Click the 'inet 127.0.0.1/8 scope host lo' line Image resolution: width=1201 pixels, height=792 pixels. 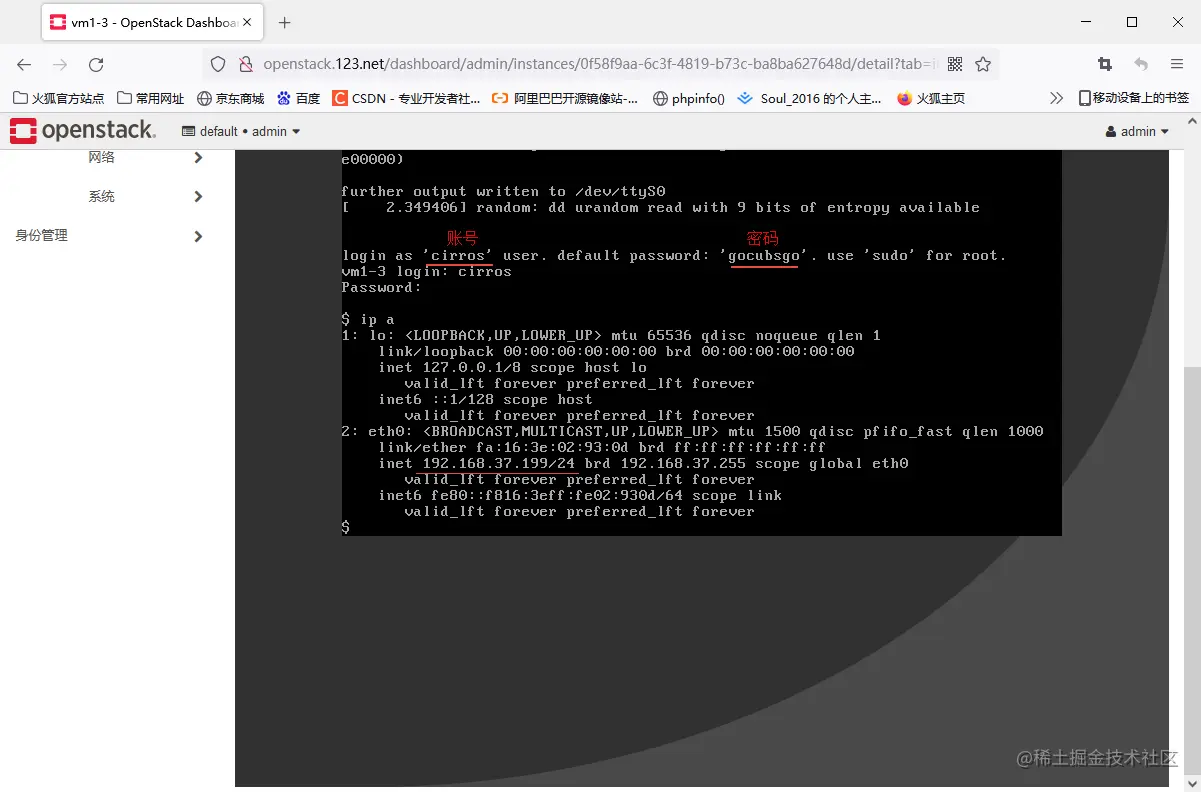[513, 367]
